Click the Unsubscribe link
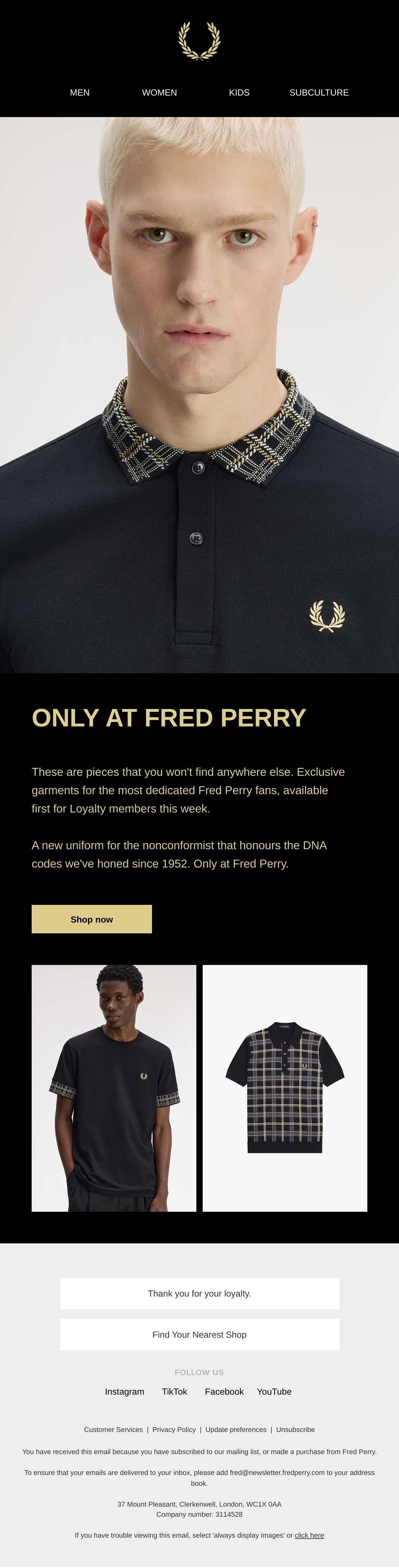The image size is (399, 1568). (295, 1429)
